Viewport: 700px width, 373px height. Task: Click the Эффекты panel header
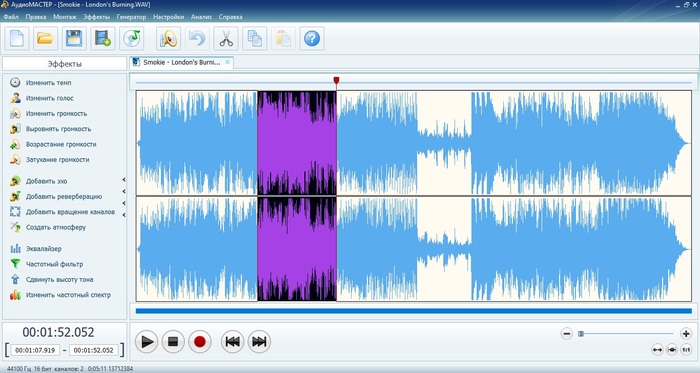point(64,64)
